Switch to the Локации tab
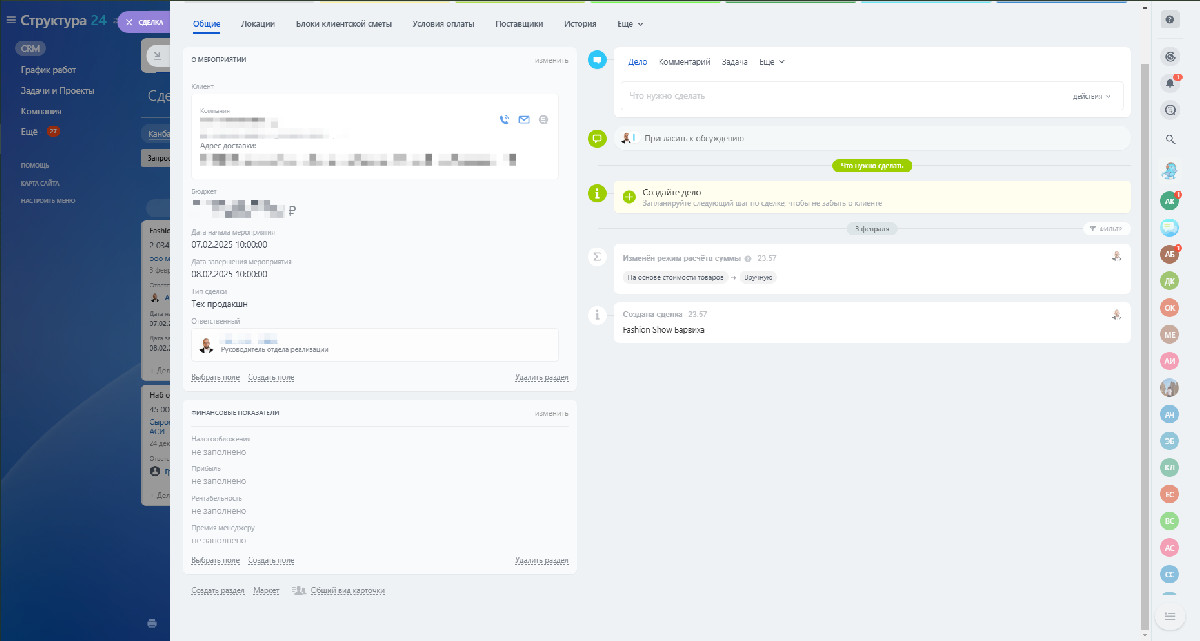 point(258,23)
